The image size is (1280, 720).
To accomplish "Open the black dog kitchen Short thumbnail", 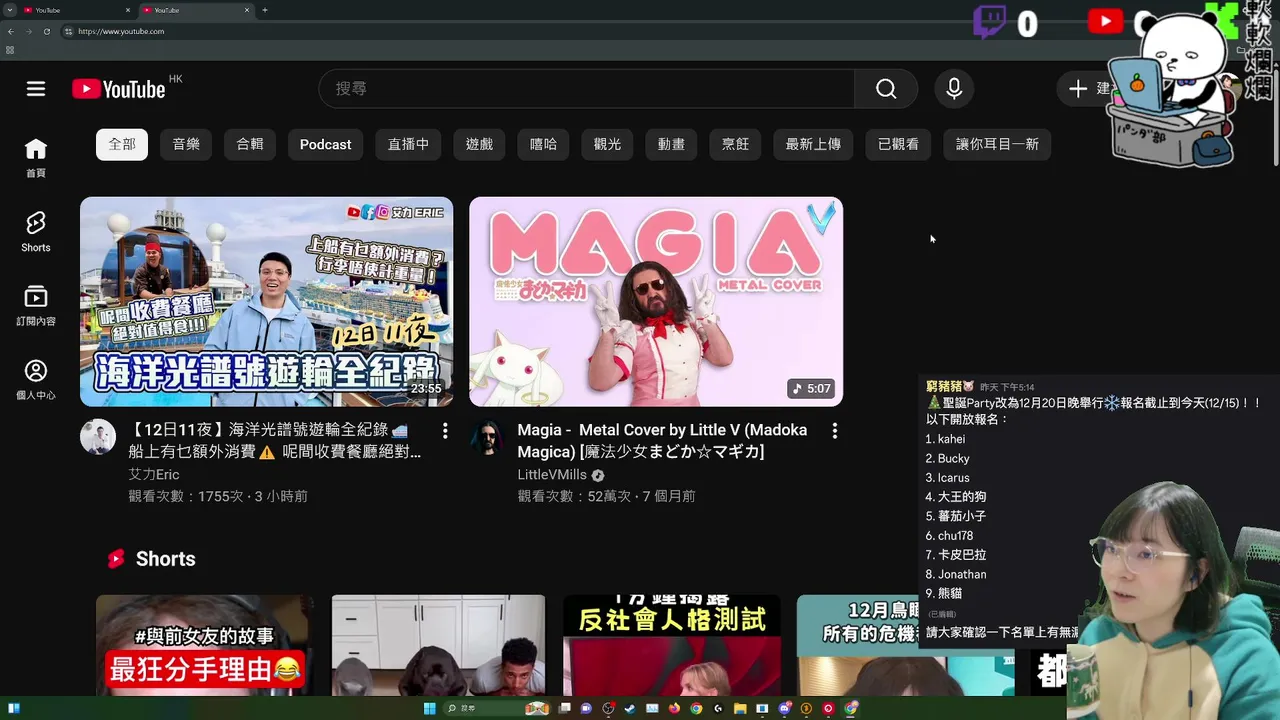I will (438, 646).
